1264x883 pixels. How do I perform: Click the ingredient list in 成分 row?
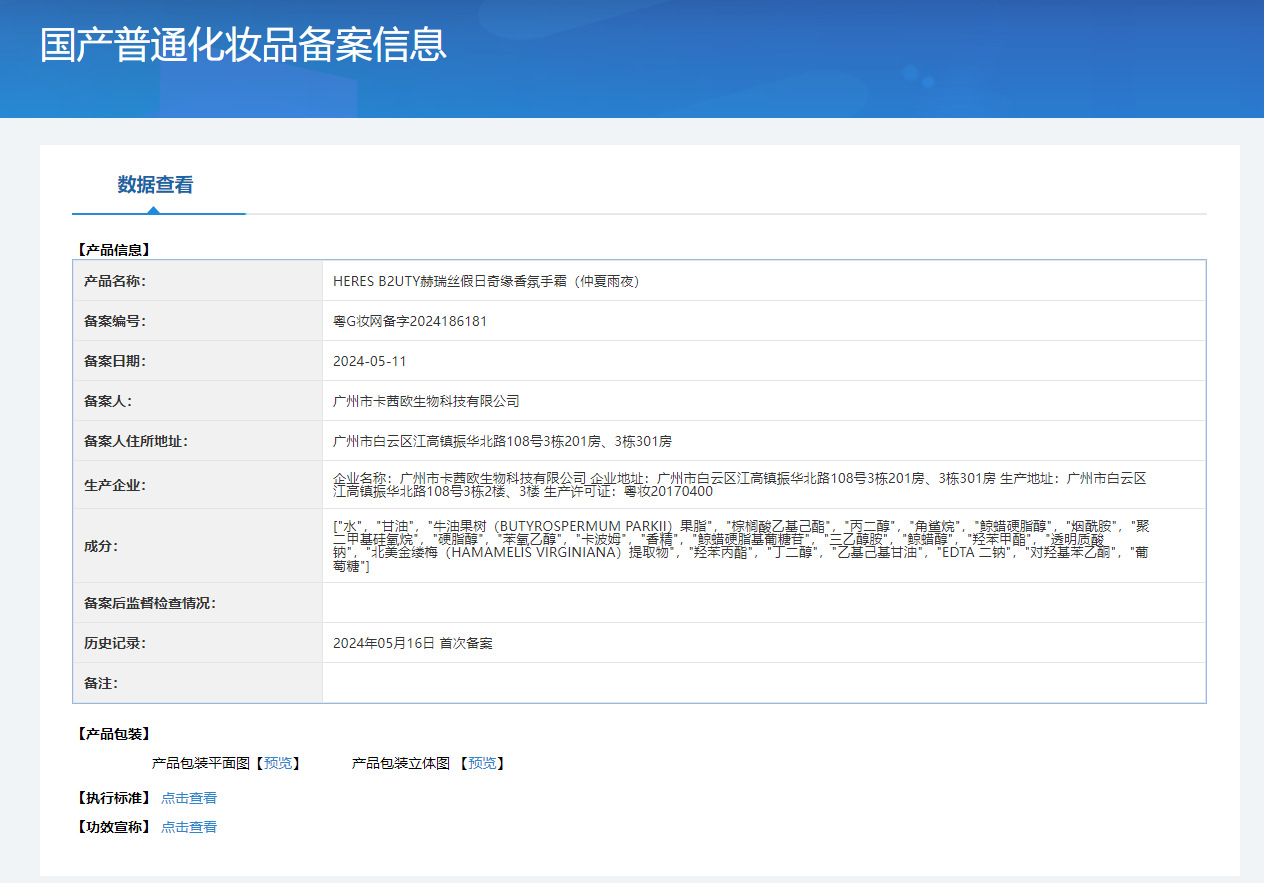coord(740,546)
